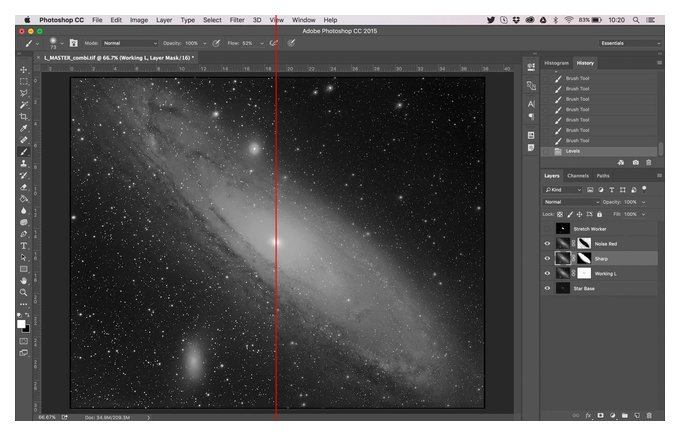Select the Sponge tool

23,222
